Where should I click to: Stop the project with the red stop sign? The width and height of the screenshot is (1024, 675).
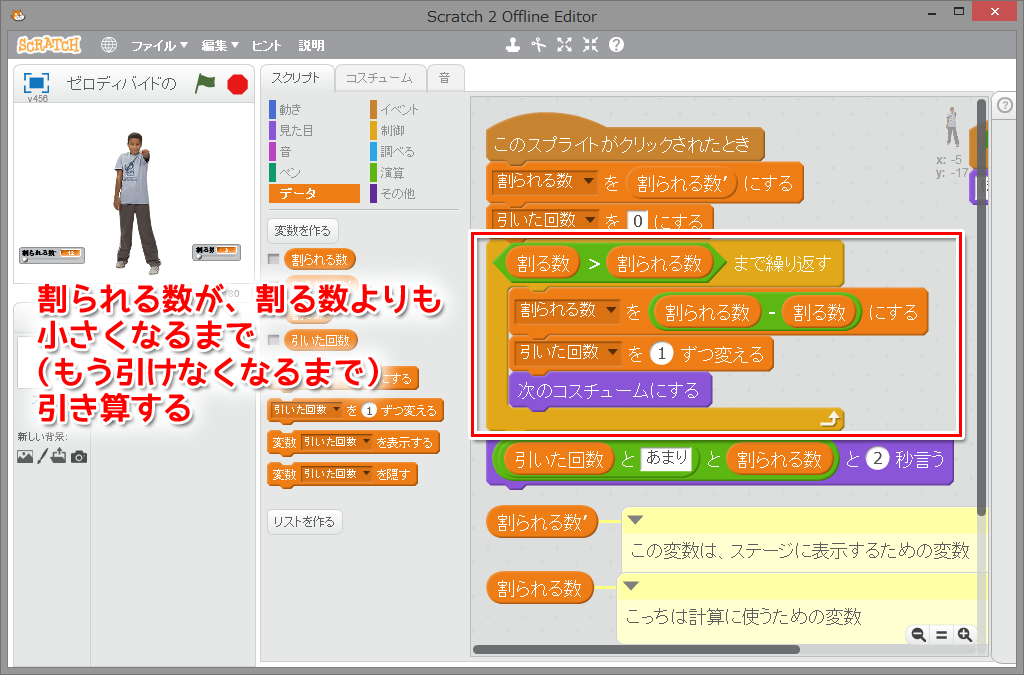click(x=237, y=84)
